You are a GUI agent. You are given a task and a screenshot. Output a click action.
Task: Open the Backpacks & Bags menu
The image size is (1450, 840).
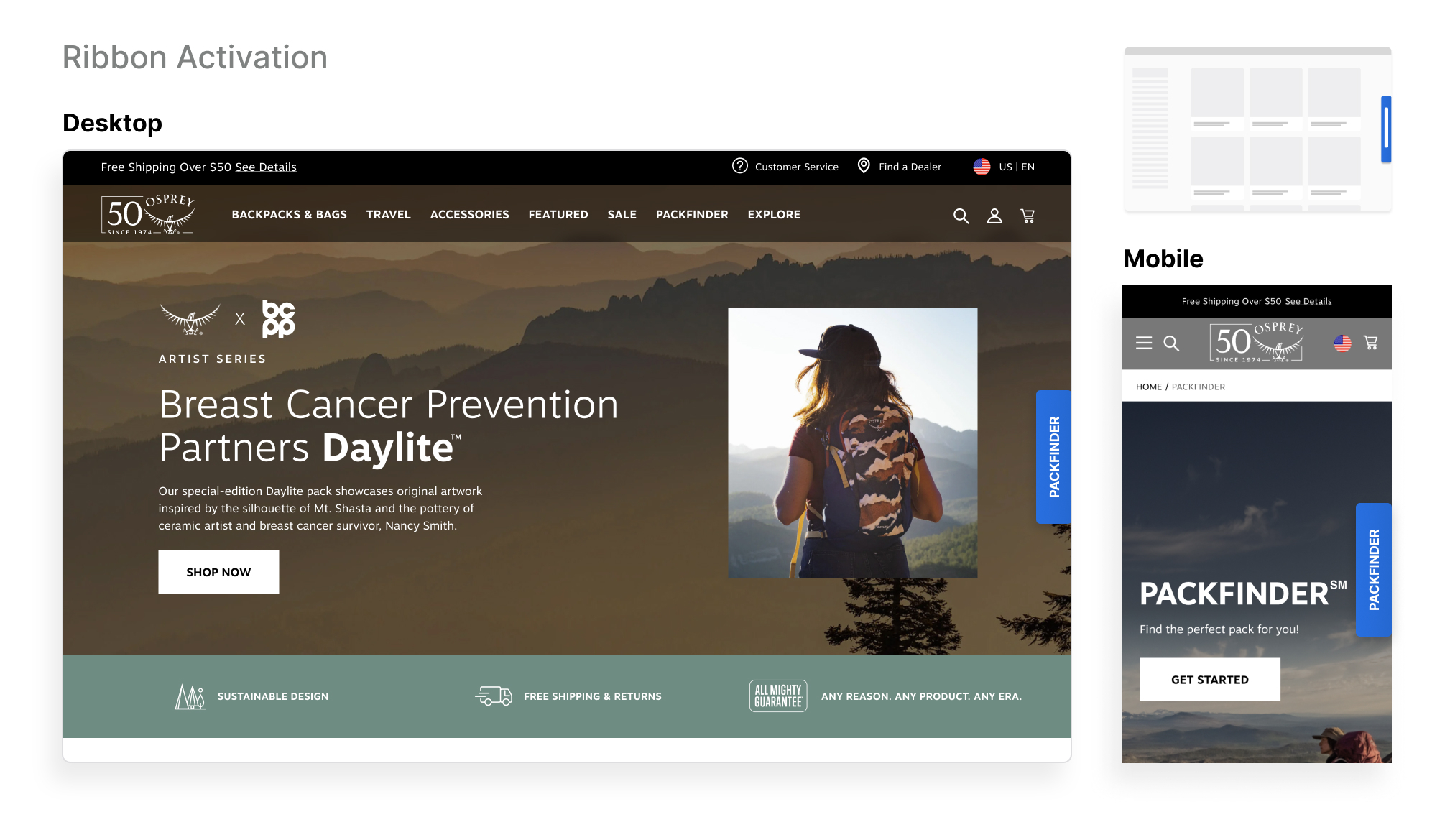pyautogui.click(x=289, y=215)
